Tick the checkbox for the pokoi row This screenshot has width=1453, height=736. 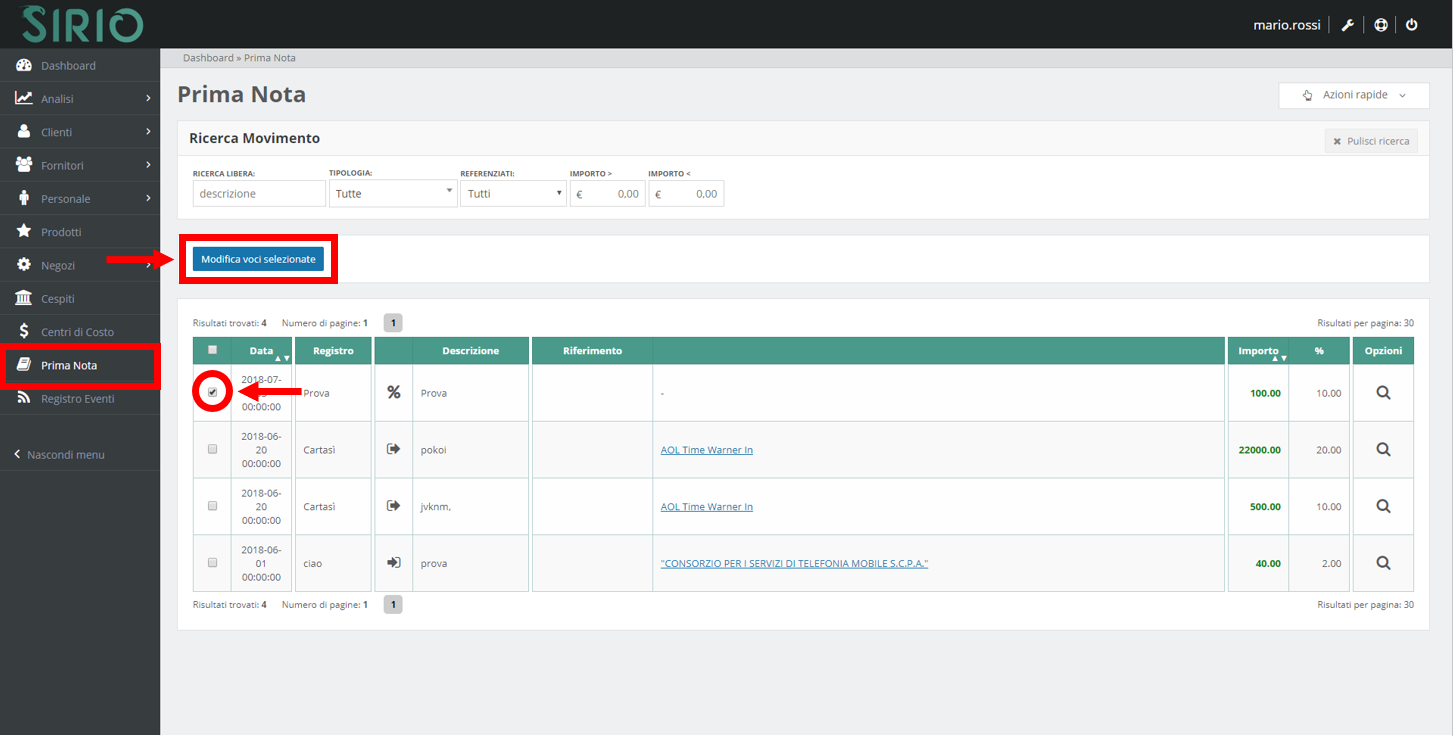tap(212, 450)
